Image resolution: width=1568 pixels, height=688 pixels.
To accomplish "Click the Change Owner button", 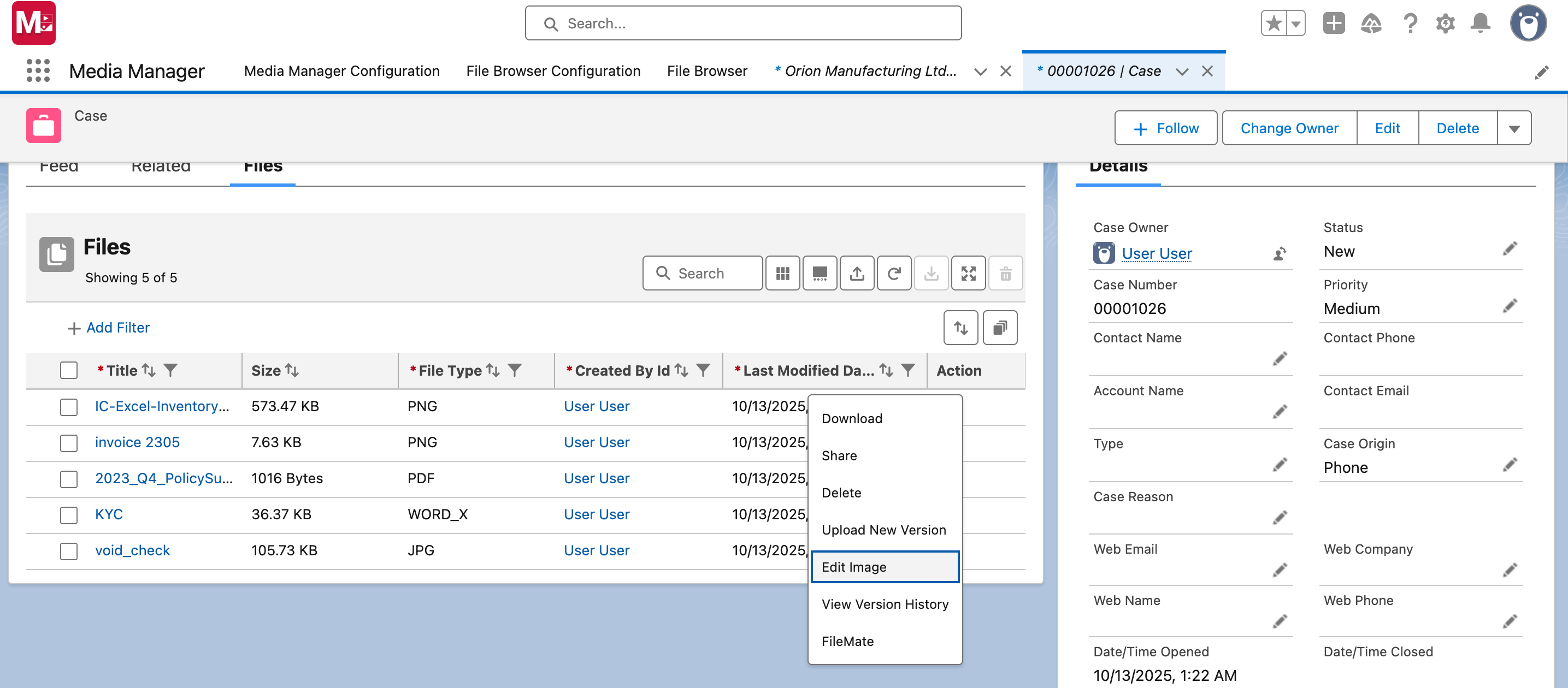I will [x=1289, y=128].
